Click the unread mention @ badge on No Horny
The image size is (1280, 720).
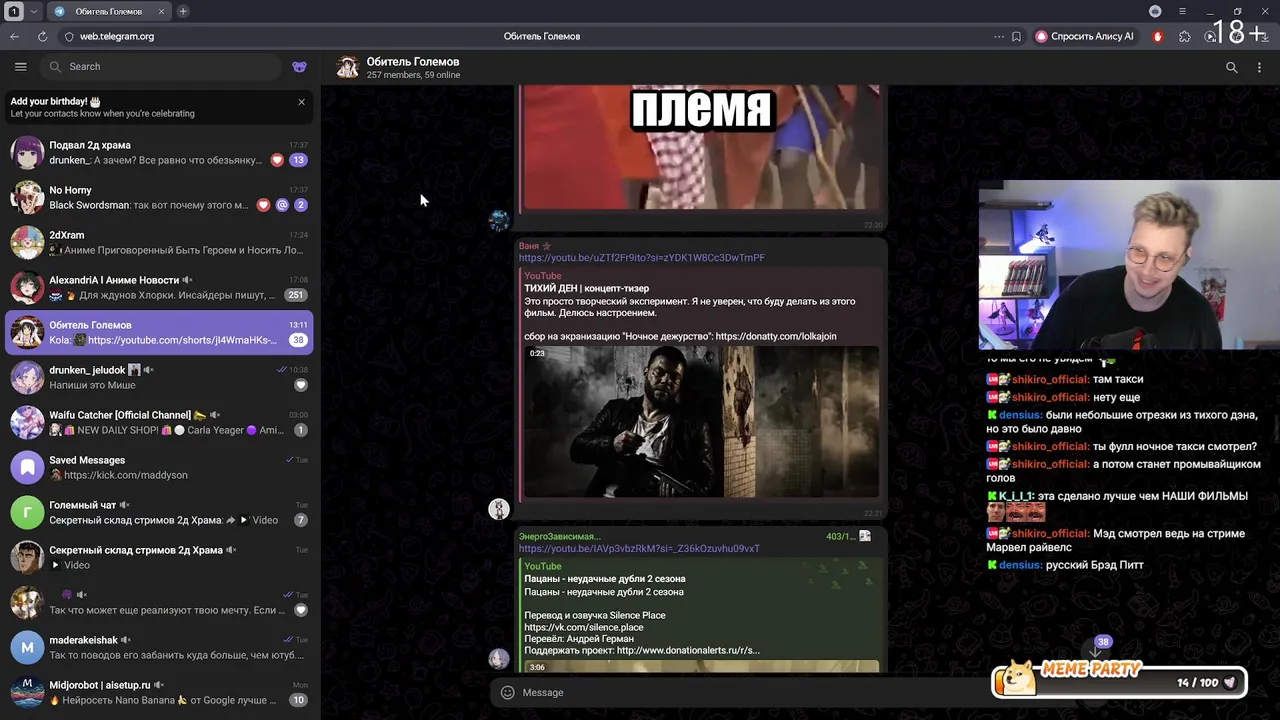coord(282,205)
